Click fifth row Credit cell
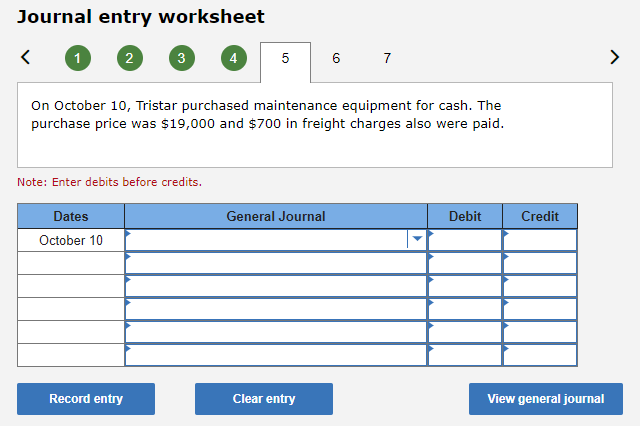640x426 pixels. pos(540,332)
